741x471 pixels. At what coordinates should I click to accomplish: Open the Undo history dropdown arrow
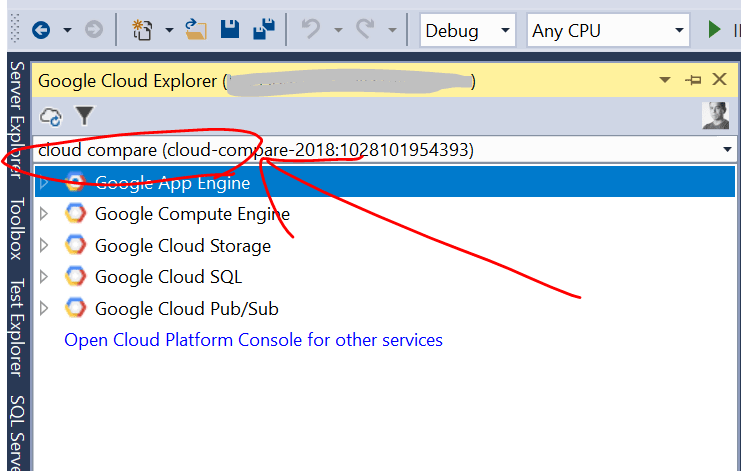coord(338,30)
